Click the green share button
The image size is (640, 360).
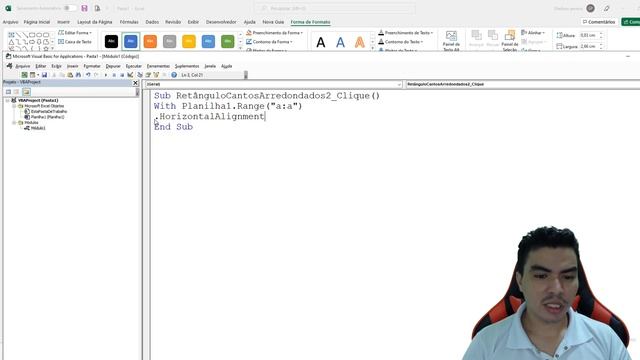point(631,22)
